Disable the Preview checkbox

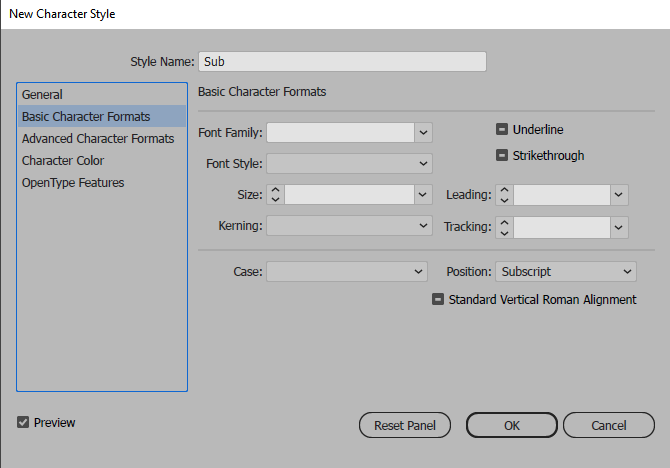click(23, 423)
